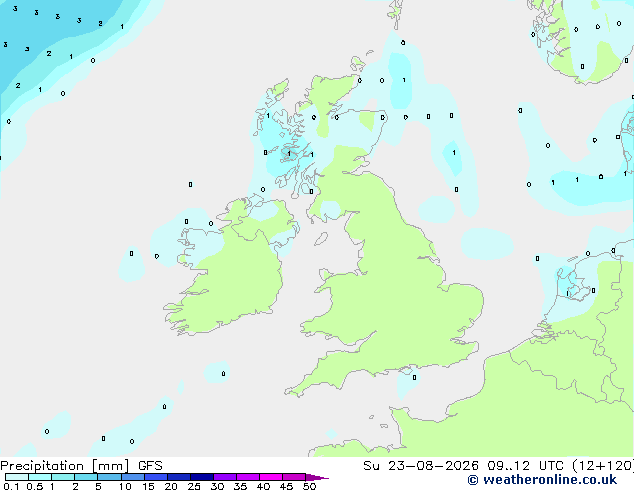The width and height of the screenshot is (634, 490).
Task: Select the 5–10 mm legend color swatch
Action: (110, 477)
